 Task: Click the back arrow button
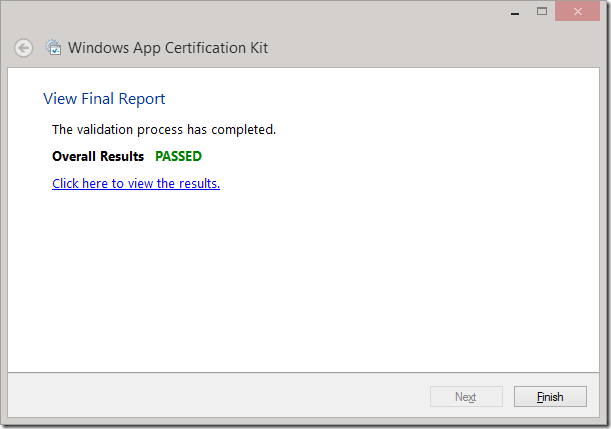click(x=23, y=48)
